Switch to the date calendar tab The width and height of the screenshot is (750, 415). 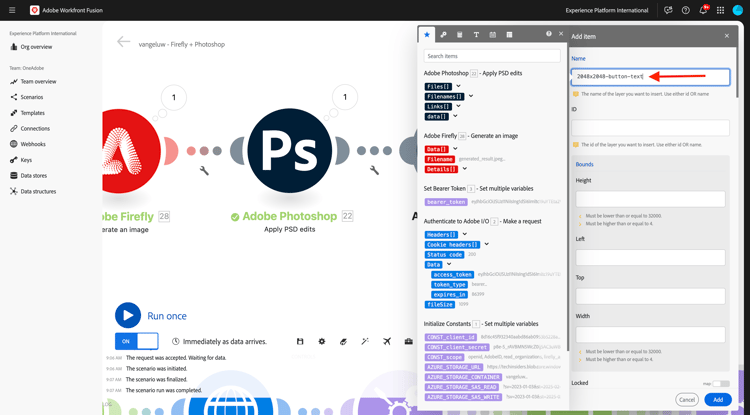tap(493, 34)
